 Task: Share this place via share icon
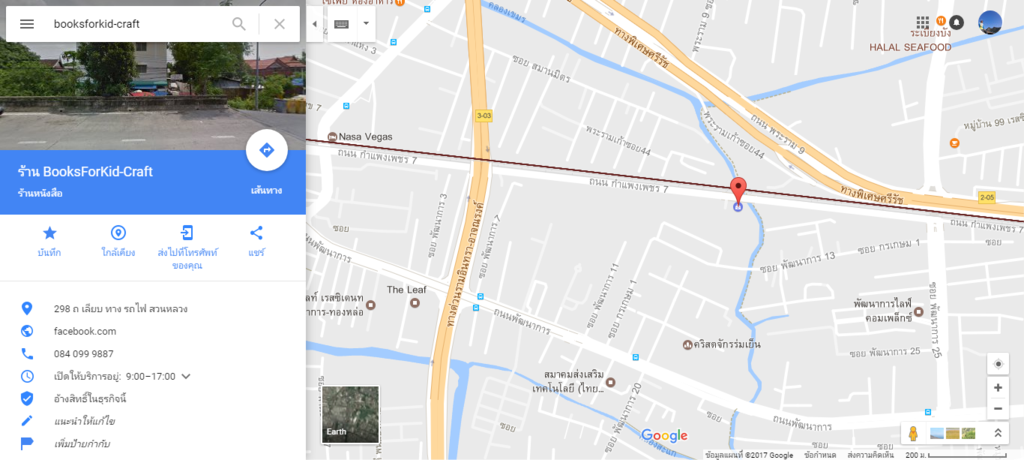(x=256, y=233)
